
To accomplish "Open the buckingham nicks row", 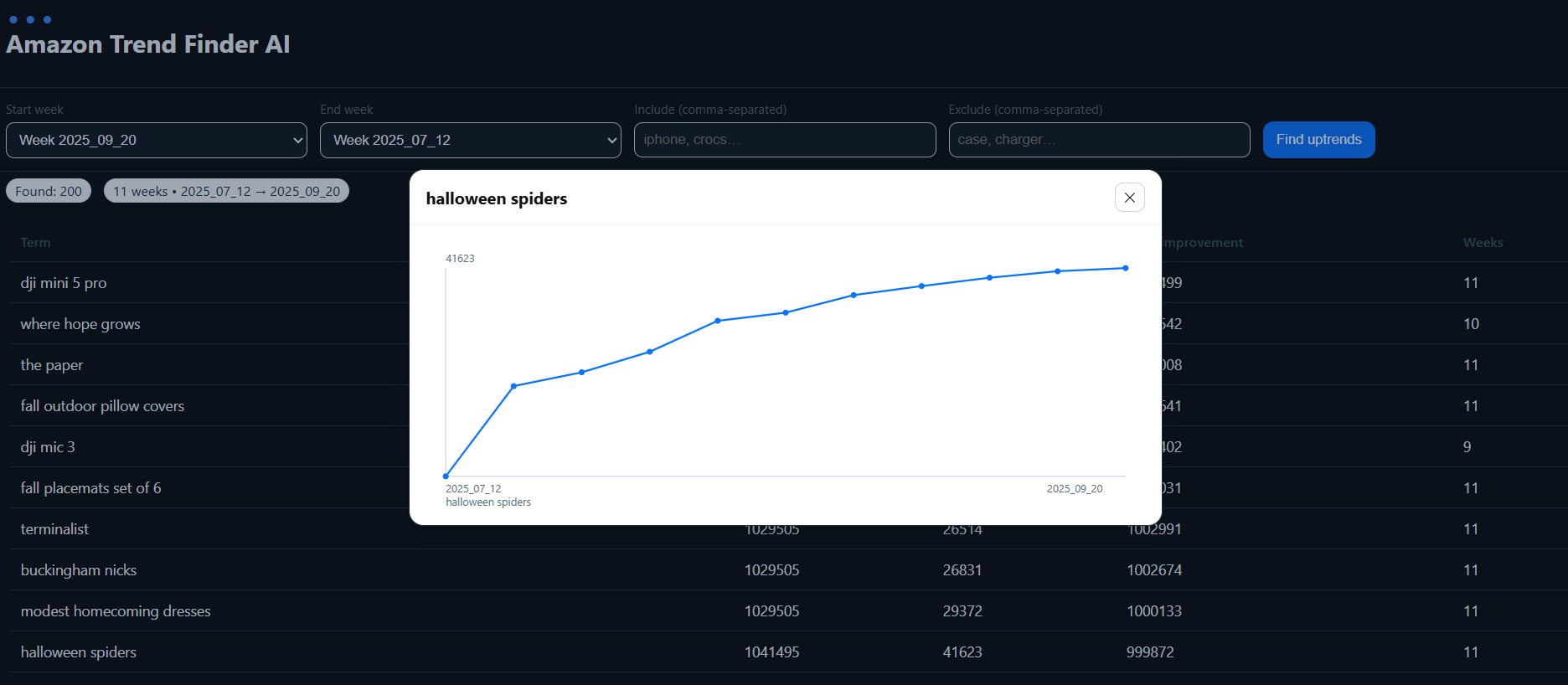I will click(79, 570).
